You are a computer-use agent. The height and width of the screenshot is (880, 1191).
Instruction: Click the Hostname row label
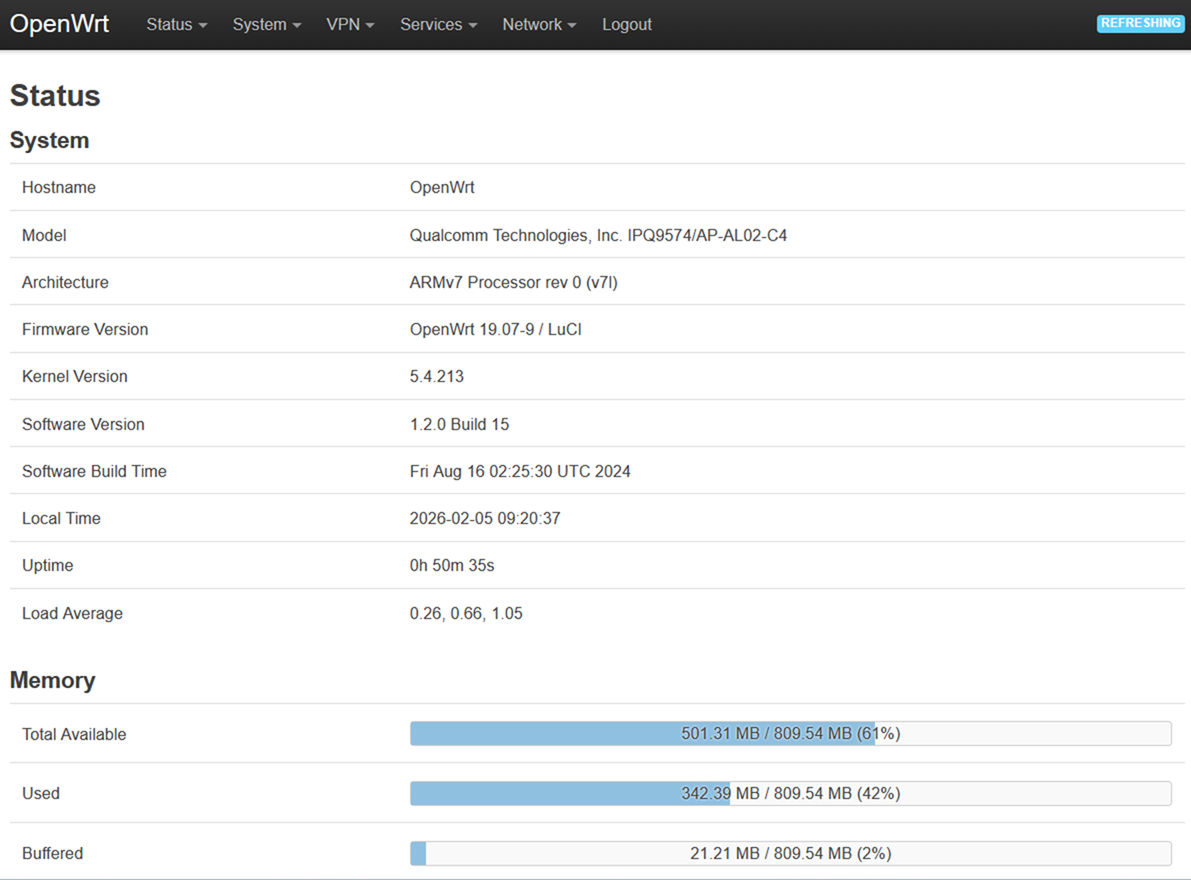tap(58, 188)
